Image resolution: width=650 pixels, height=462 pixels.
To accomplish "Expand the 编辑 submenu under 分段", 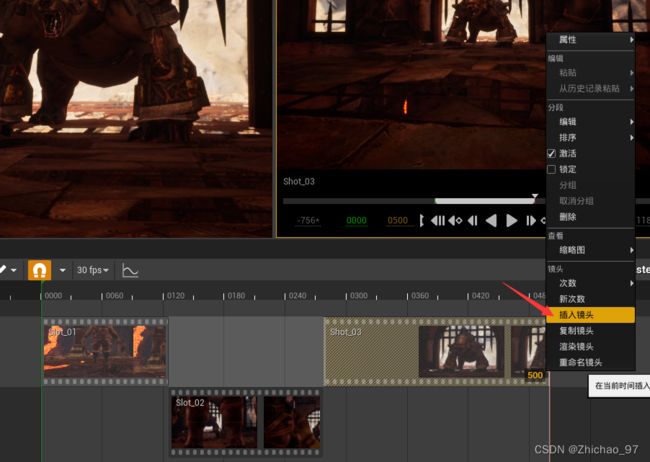I will (591, 122).
